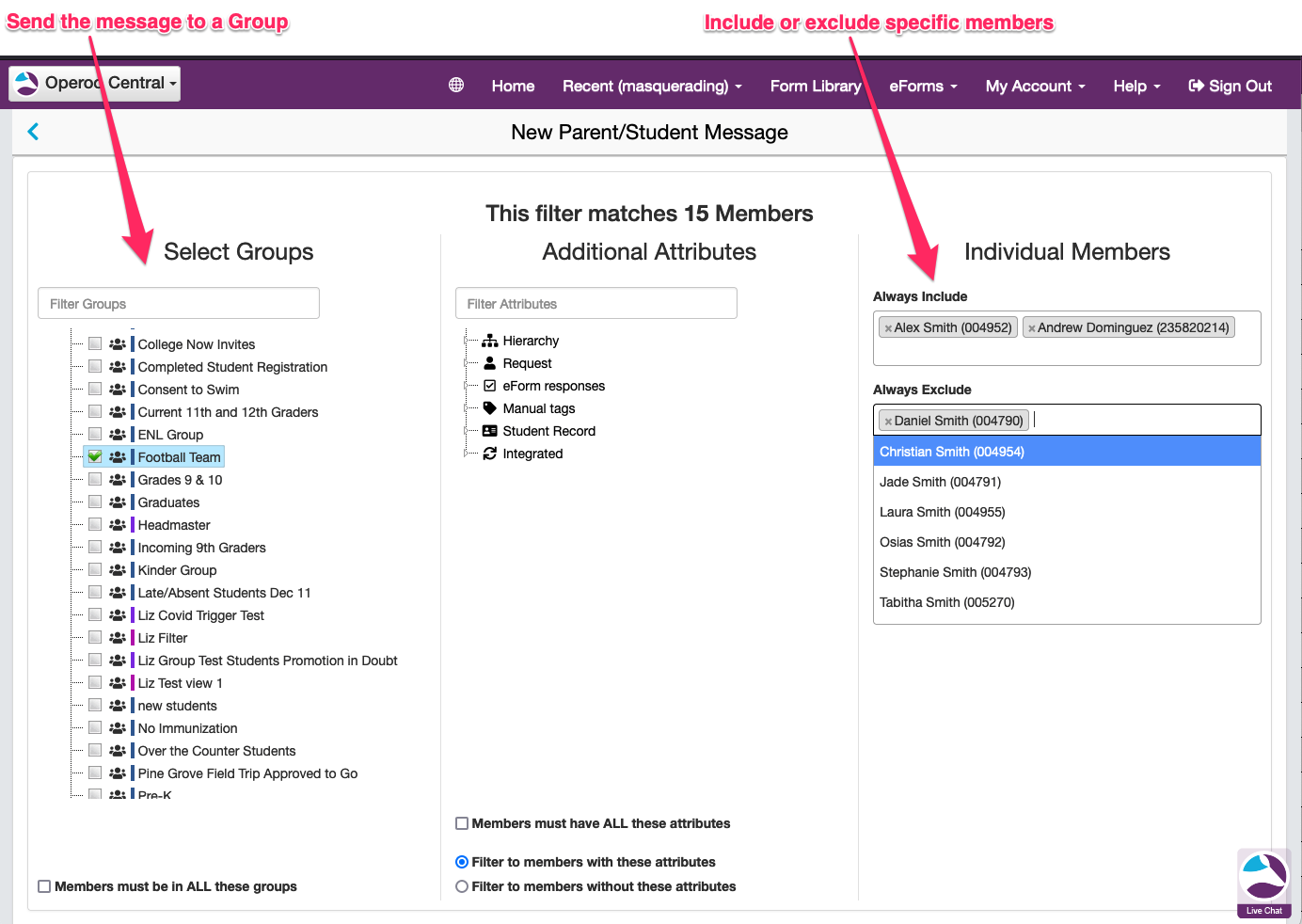Click the back chevron arrow
The width and height of the screenshot is (1302, 924).
pos(34,132)
